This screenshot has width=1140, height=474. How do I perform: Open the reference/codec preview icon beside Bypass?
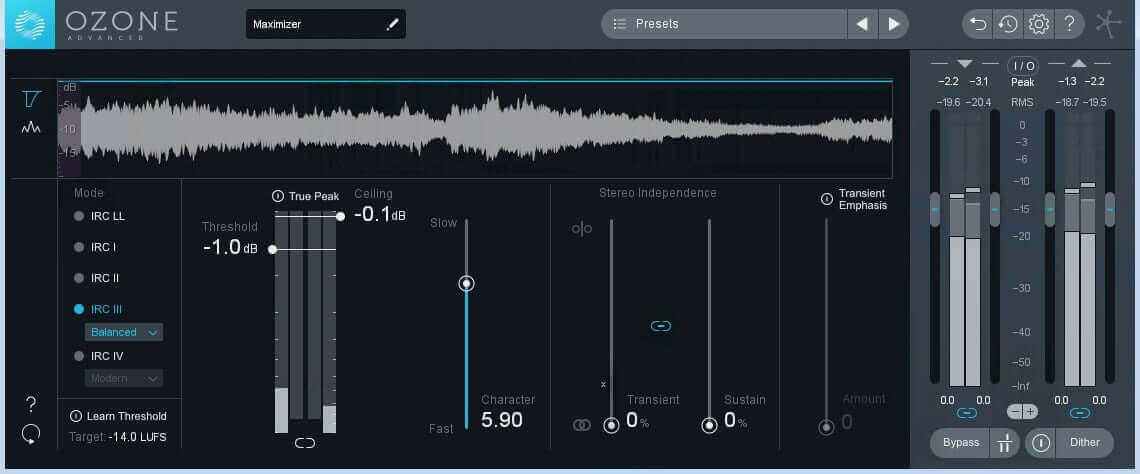point(1005,443)
